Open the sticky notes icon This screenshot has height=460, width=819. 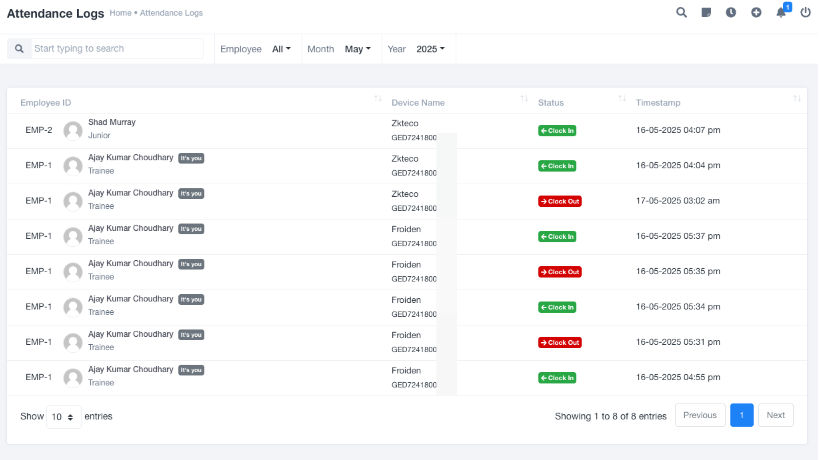point(706,13)
